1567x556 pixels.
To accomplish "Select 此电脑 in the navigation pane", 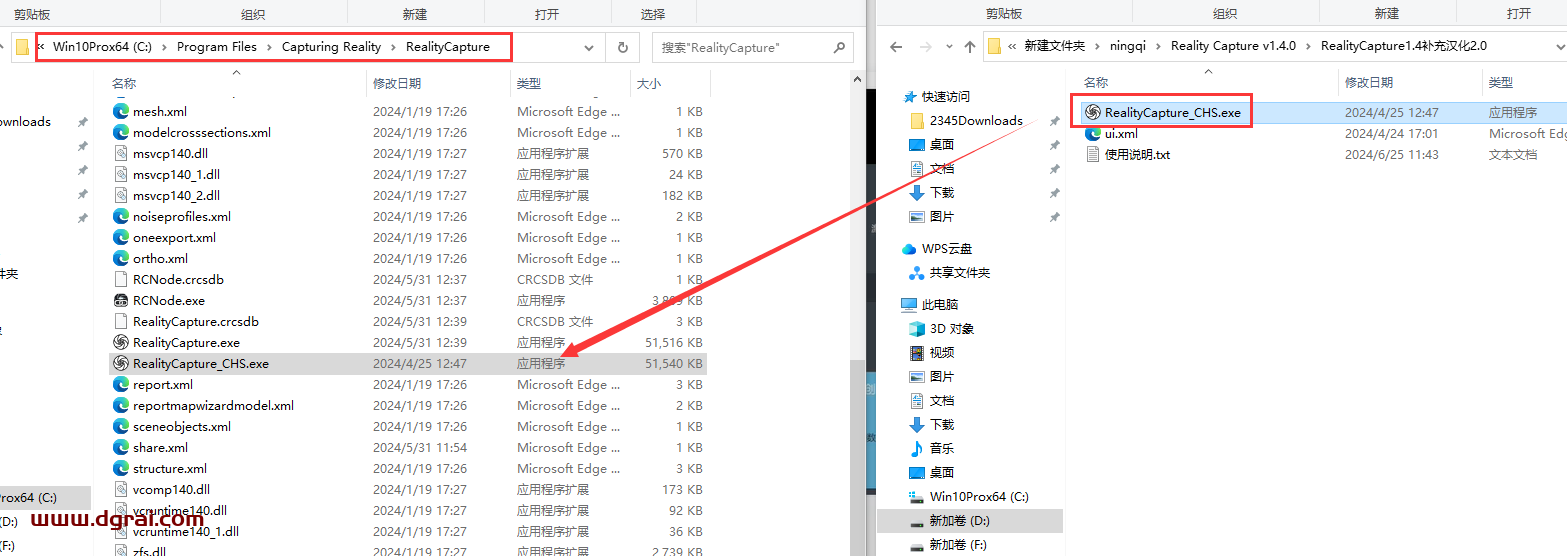I will coord(929,305).
